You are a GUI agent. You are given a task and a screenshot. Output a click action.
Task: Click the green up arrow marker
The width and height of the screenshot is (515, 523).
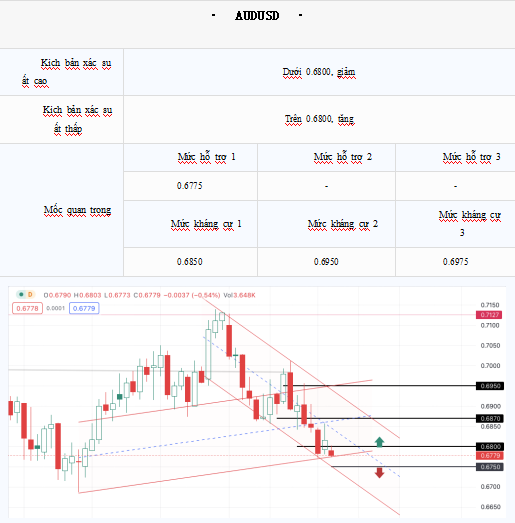point(379,442)
